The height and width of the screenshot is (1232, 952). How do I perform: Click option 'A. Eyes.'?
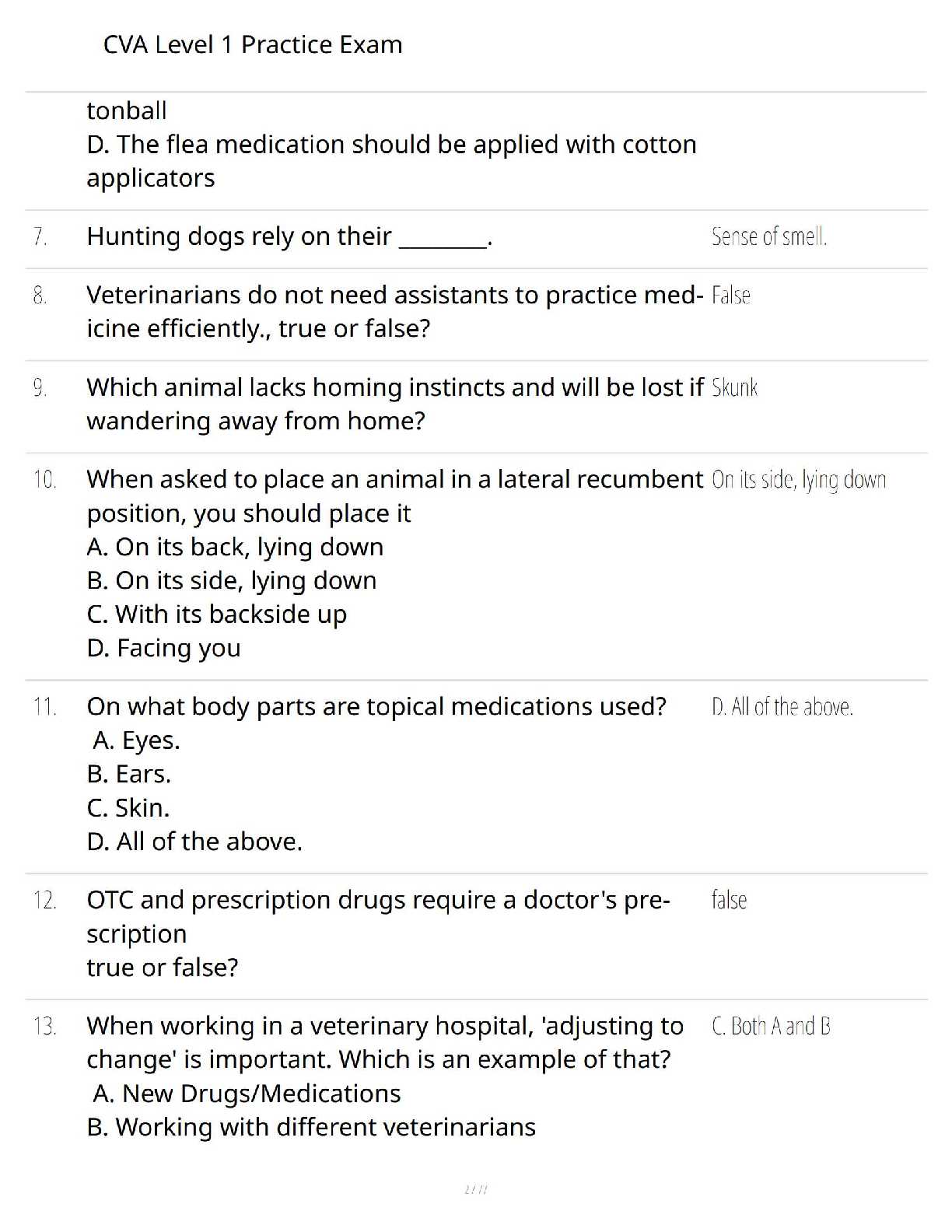tap(136, 740)
